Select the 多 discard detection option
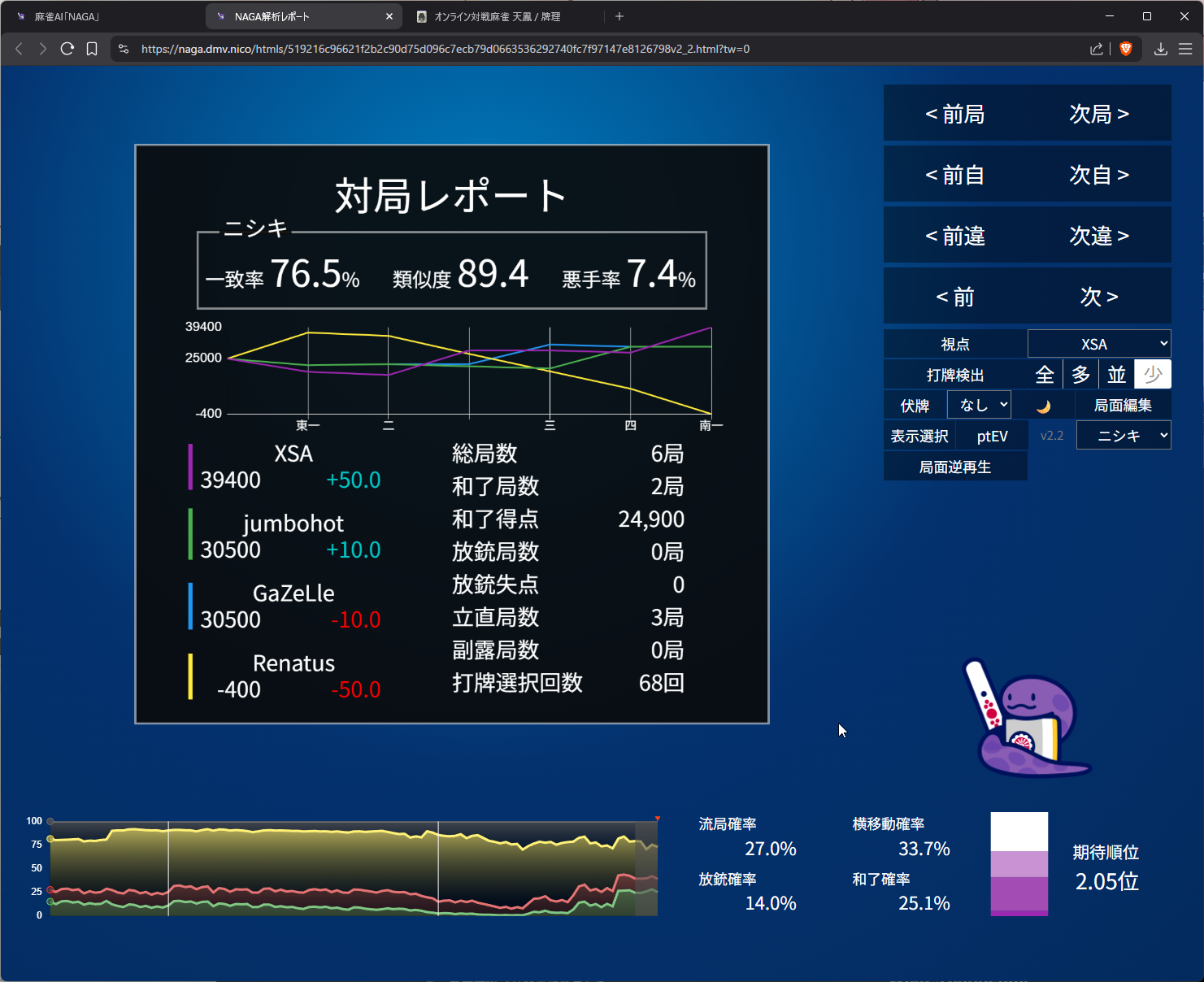This screenshot has height=982, width=1204. coord(1080,375)
